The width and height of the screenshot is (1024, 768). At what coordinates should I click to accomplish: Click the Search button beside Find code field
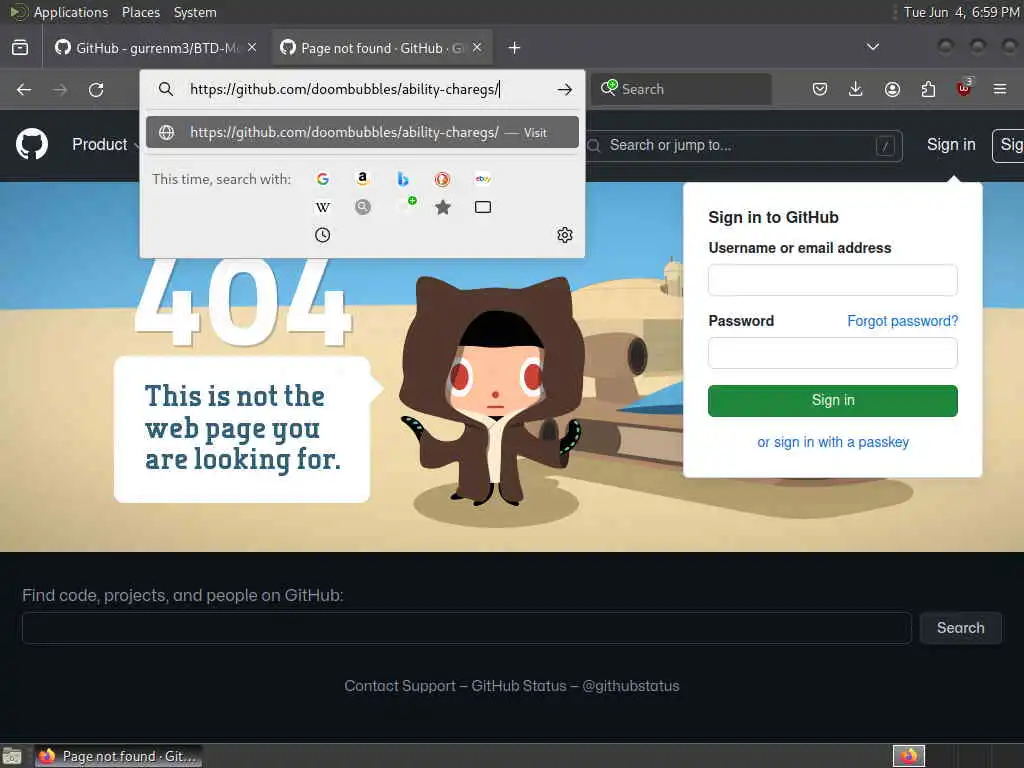pos(961,628)
